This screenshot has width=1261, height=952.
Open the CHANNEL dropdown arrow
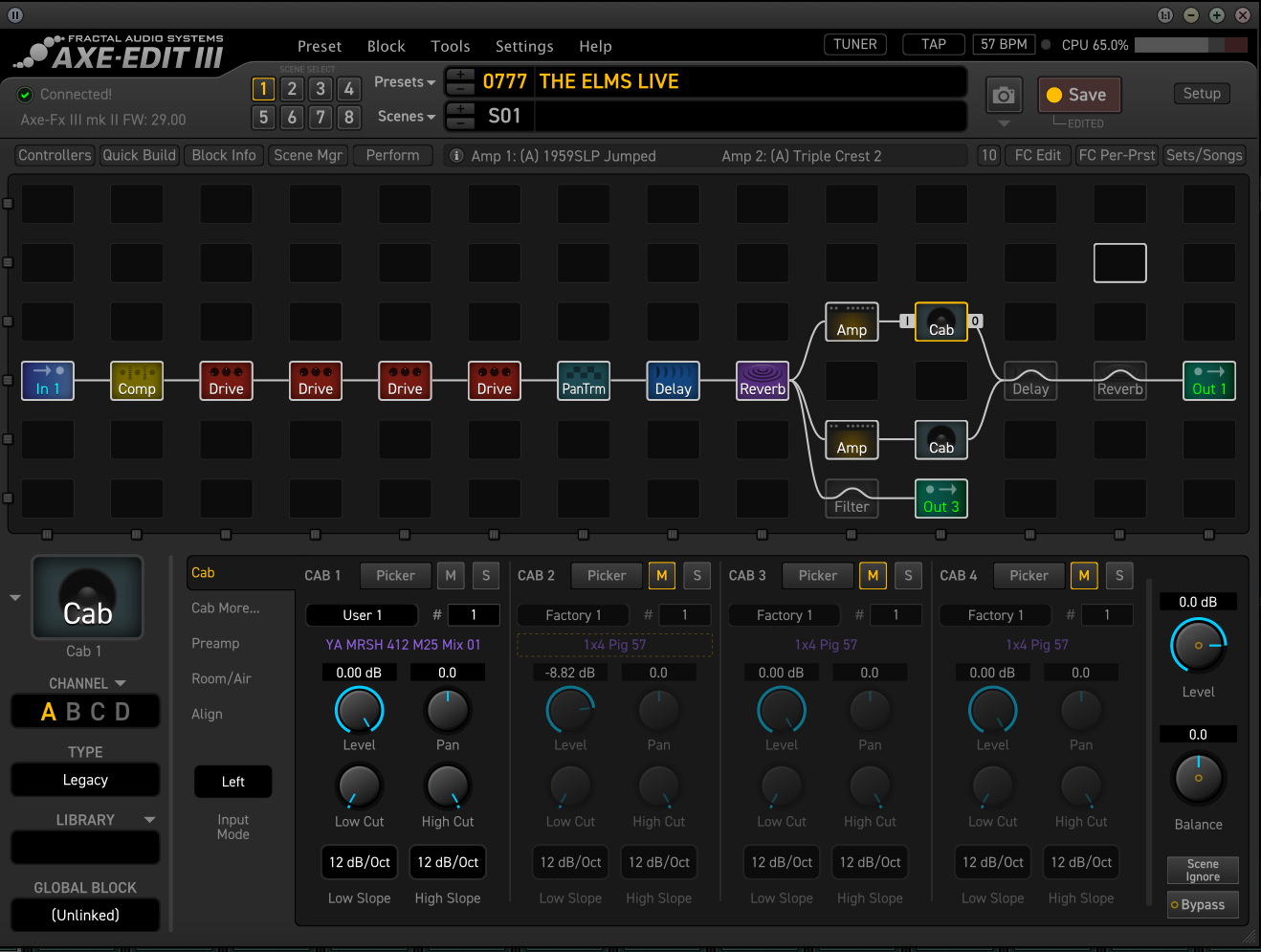pos(121,683)
